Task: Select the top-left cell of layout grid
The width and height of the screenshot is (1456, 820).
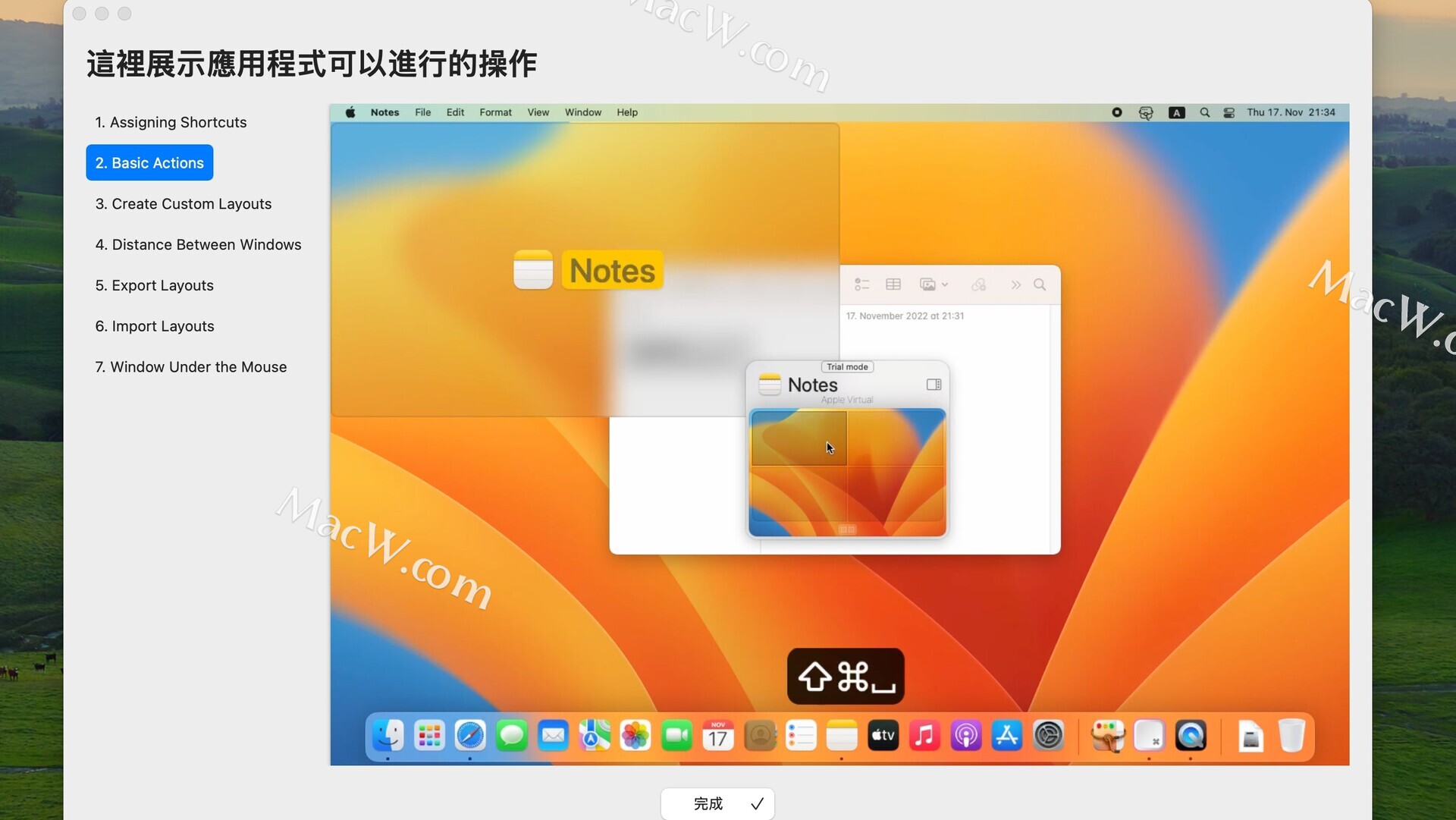Action: pyautogui.click(x=799, y=438)
